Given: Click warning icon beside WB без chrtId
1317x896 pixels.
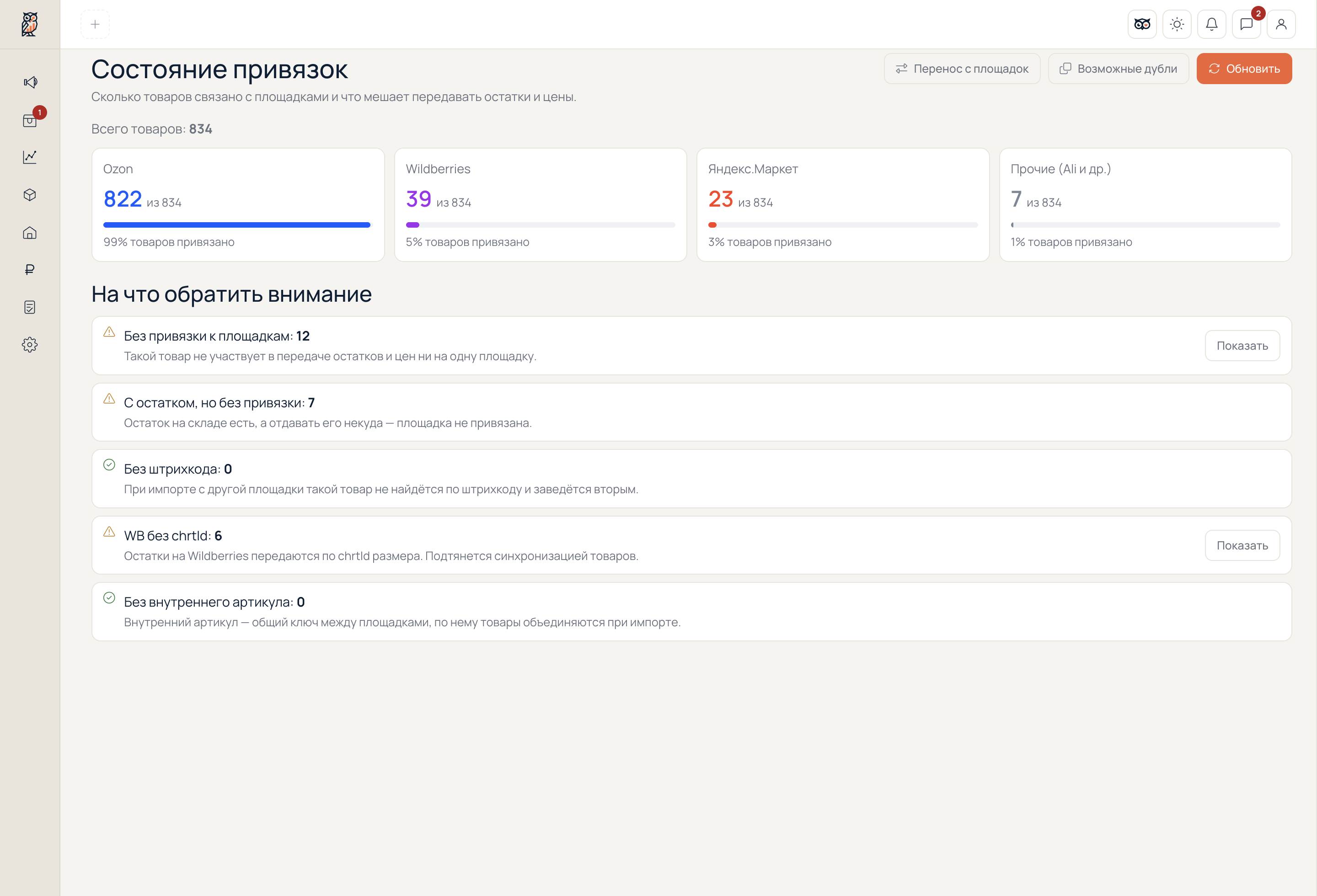Looking at the screenshot, I should coord(109,532).
